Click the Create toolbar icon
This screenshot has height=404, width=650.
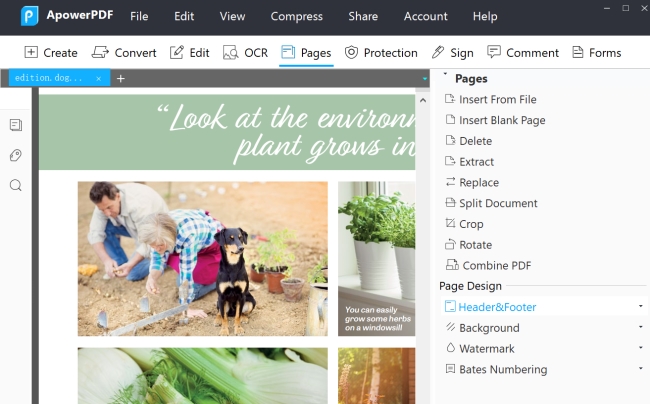pos(31,52)
